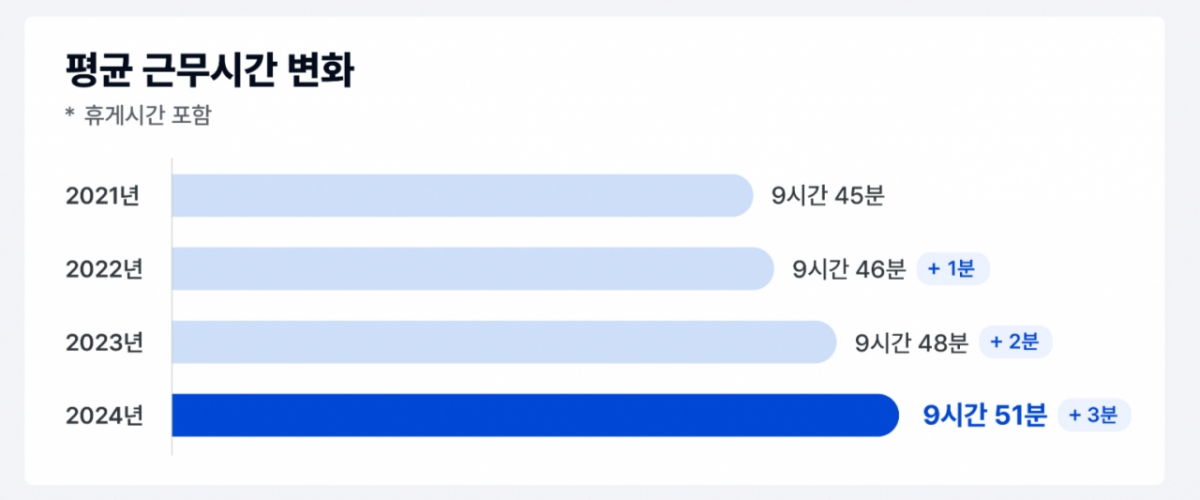Click the + 2분 change badge
Viewport: 1200px width, 500px height.
tap(1015, 342)
